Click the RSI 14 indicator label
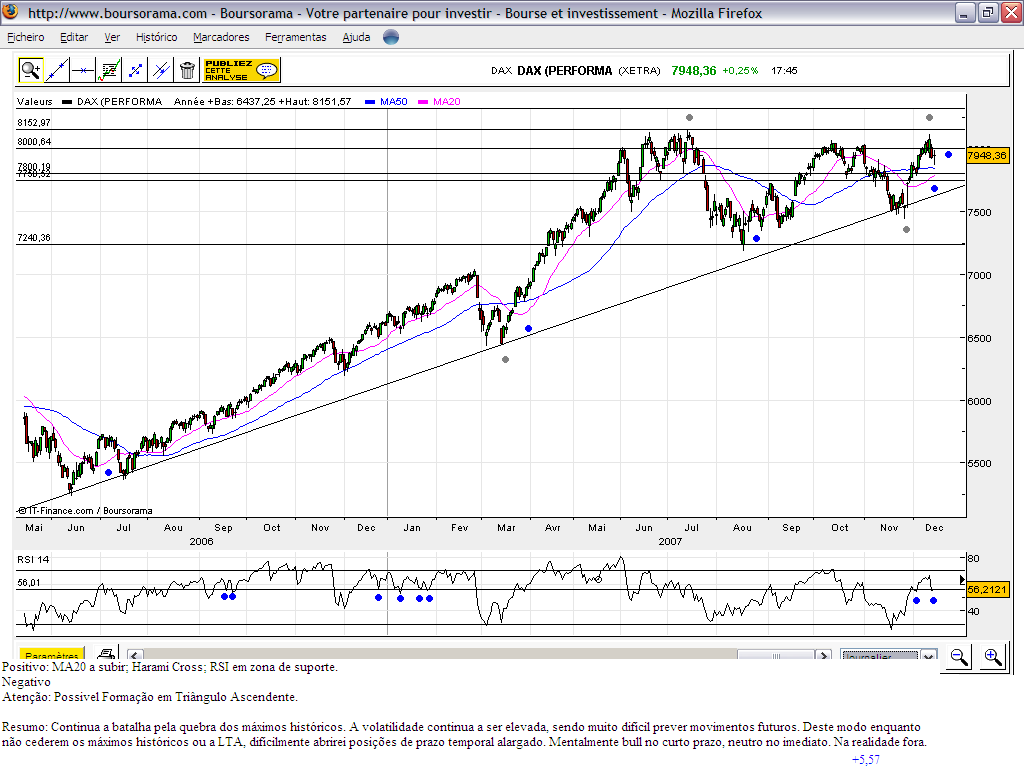Screen dimensions: 1024x768 (x=33, y=560)
